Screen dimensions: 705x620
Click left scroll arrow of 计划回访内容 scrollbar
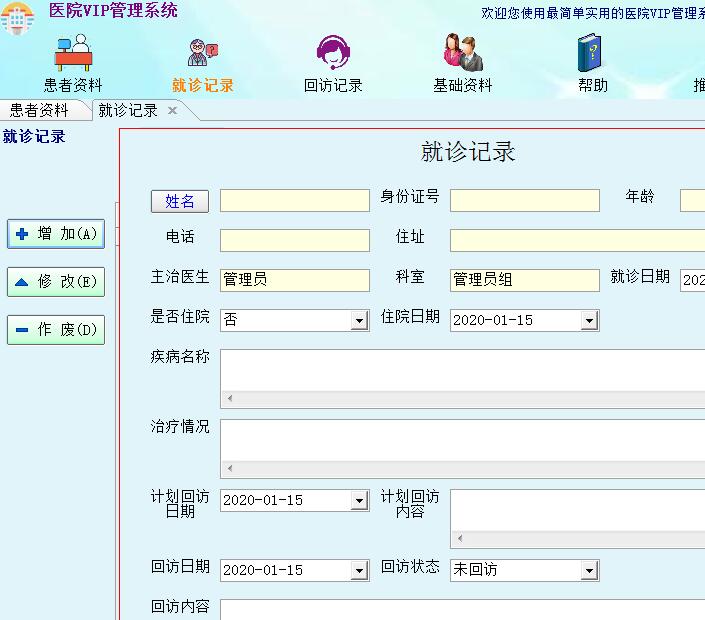[460, 538]
